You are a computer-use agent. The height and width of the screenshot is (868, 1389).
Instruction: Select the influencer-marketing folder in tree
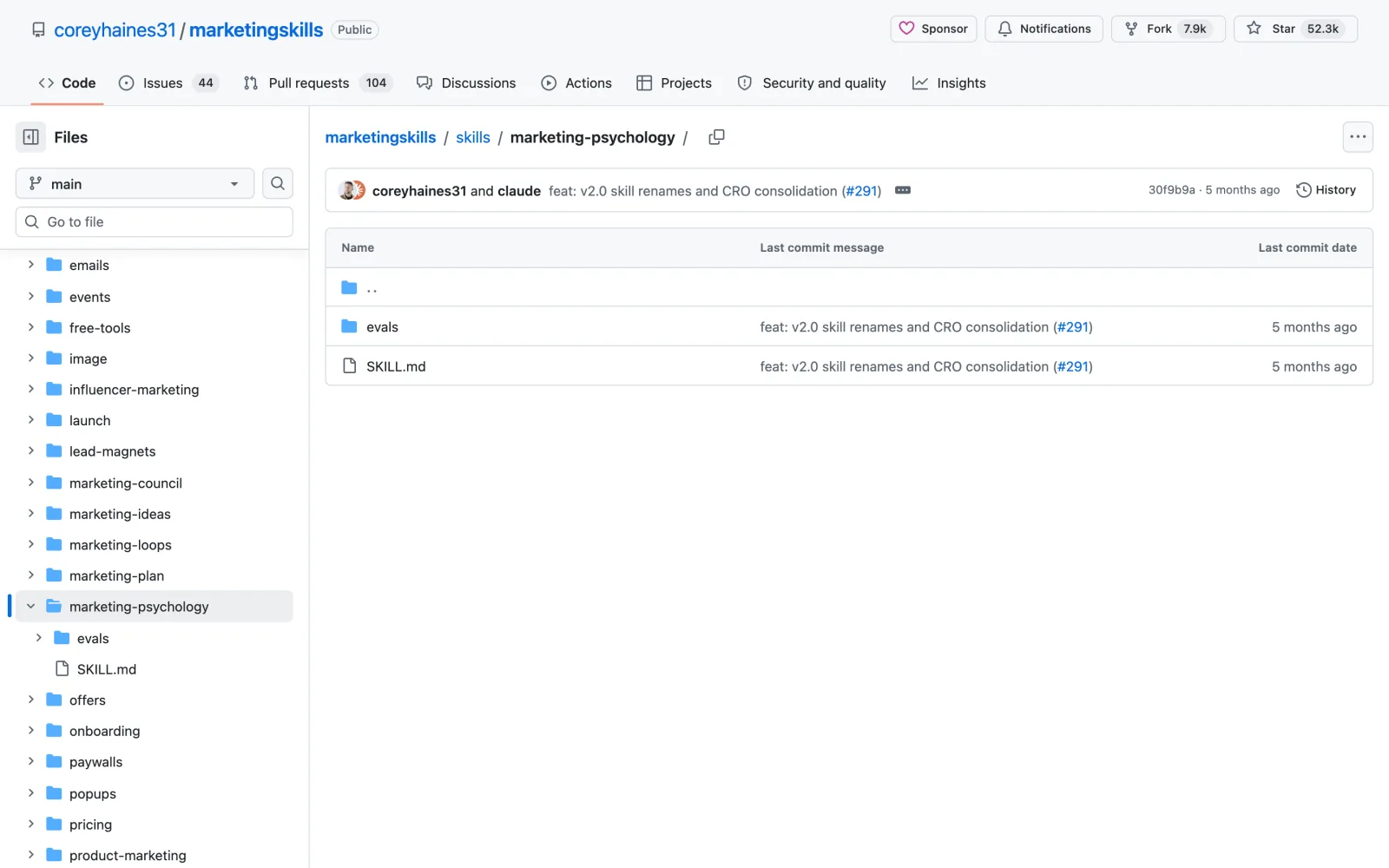click(x=134, y=390)
